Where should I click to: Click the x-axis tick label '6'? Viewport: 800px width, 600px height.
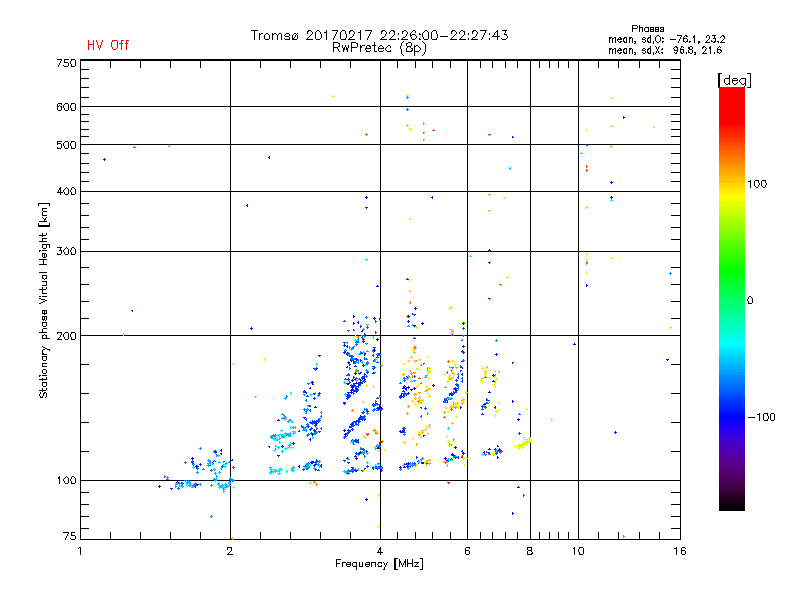pos(467,551)
